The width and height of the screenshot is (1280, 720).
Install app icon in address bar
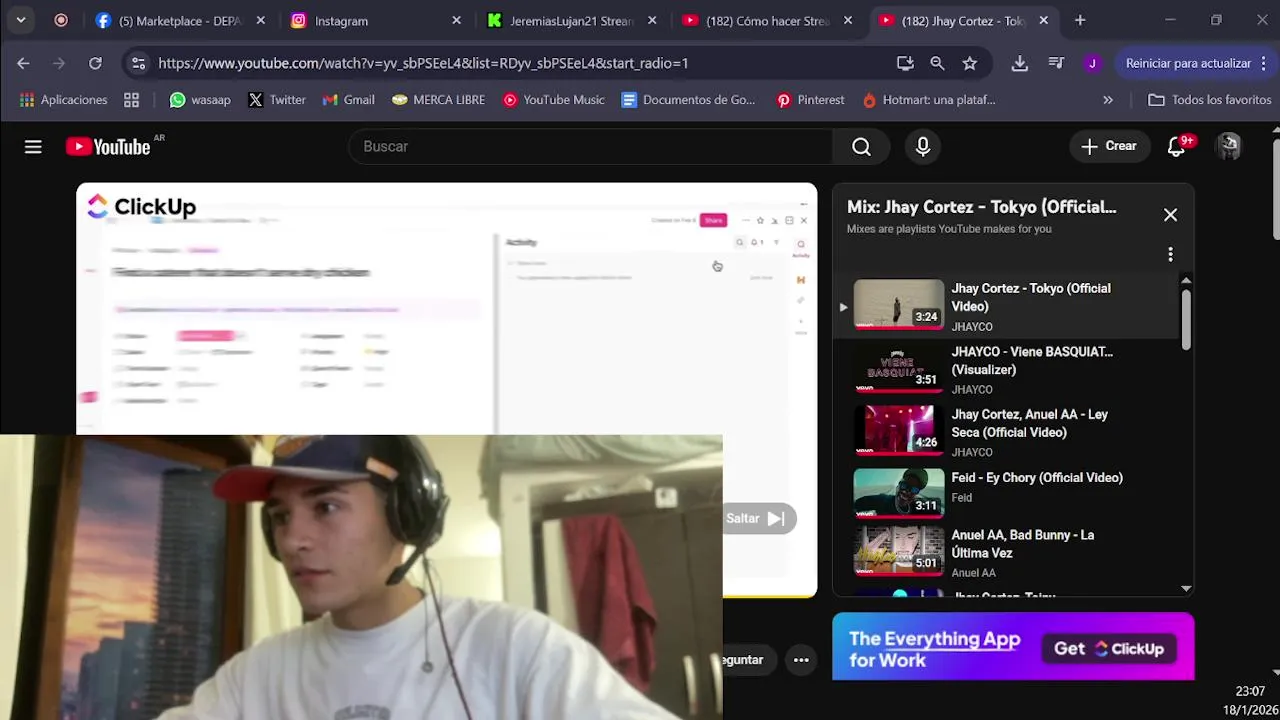coord(905,63)
